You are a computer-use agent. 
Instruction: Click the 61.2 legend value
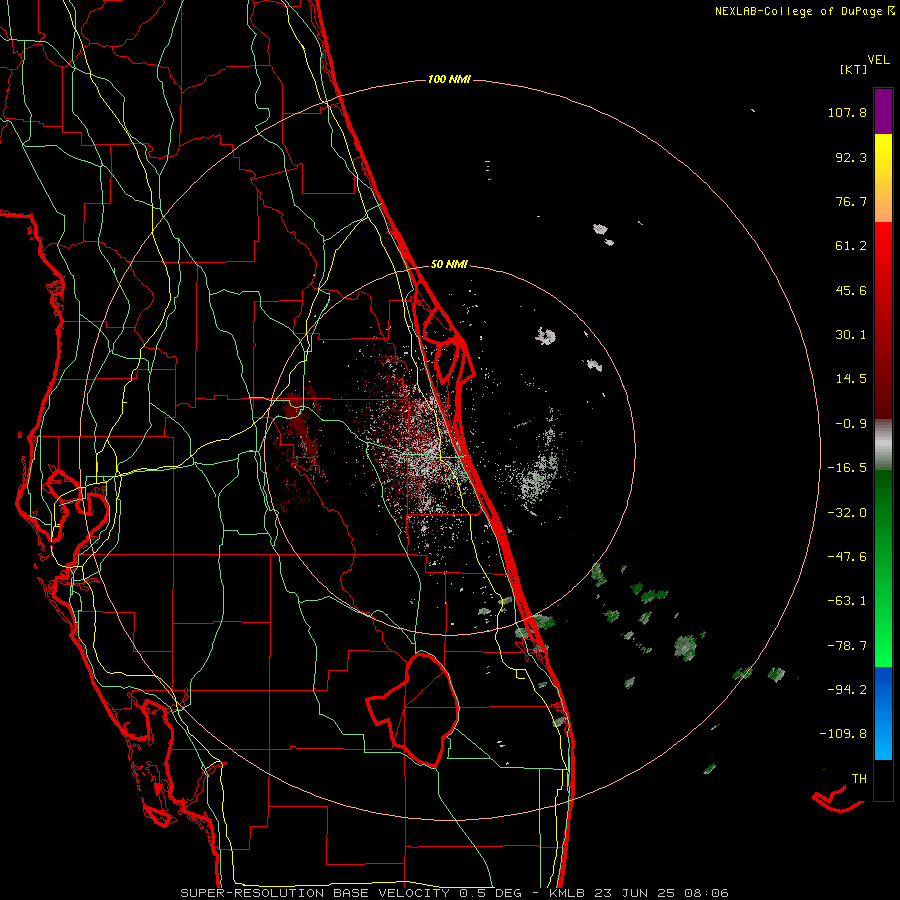(851, 246)
